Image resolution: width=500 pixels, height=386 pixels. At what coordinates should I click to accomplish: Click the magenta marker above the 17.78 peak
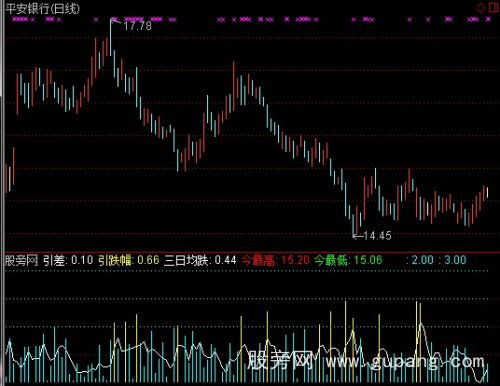click(x=114, y=19)
